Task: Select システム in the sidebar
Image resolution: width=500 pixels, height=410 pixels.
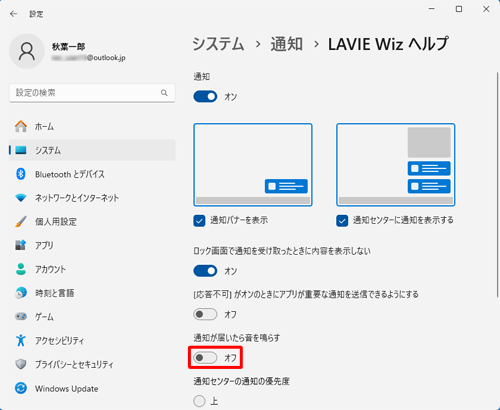Action: point(92,150)
